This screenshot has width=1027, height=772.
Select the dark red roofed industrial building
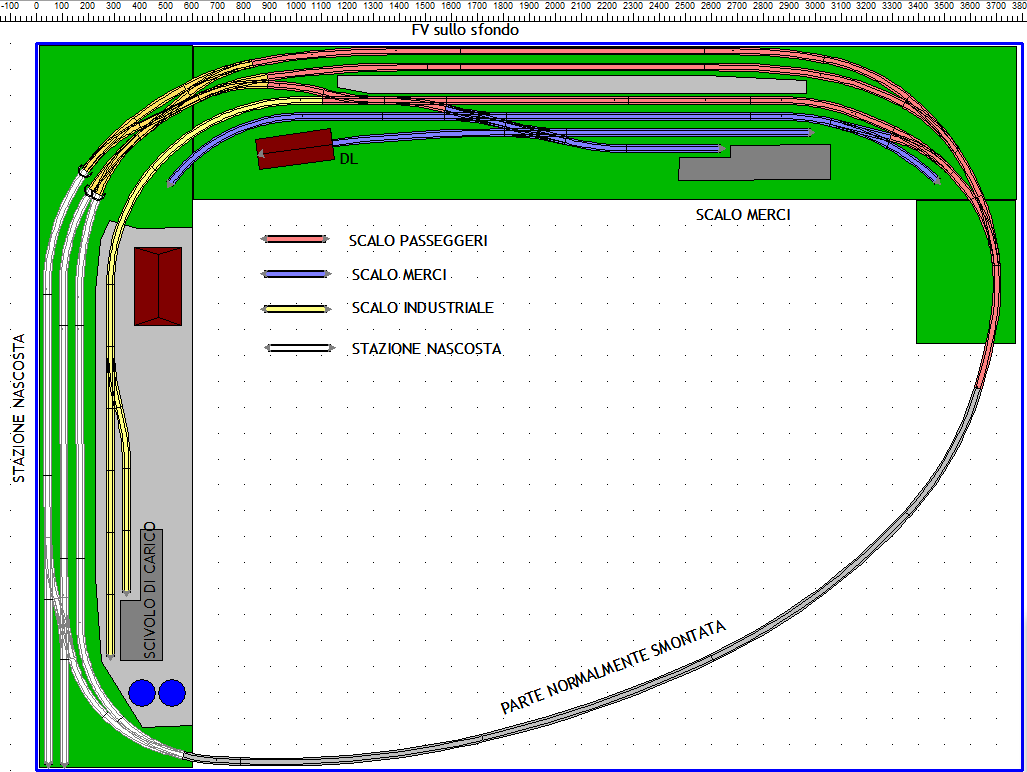(x=158, y=286)
